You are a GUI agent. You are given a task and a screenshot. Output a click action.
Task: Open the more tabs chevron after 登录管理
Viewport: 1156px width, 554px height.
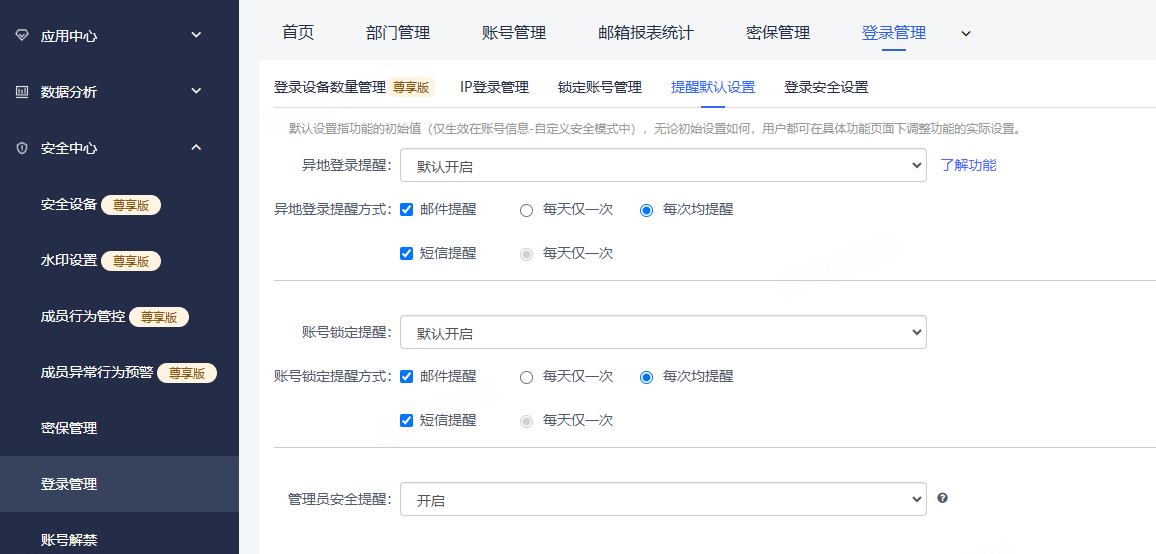pyautogui.click(x=966, y=33)
